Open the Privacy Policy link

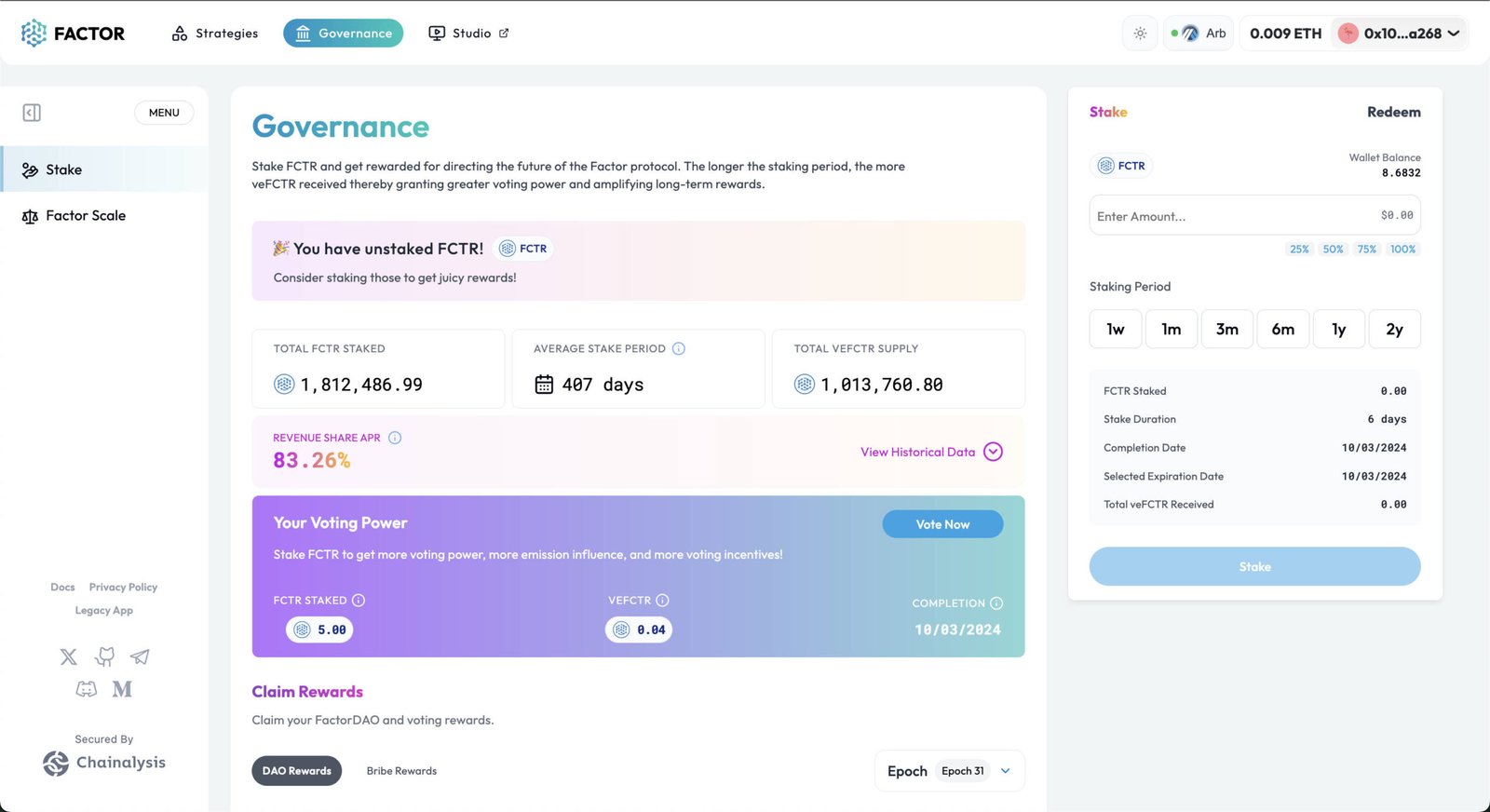(123, 588)
